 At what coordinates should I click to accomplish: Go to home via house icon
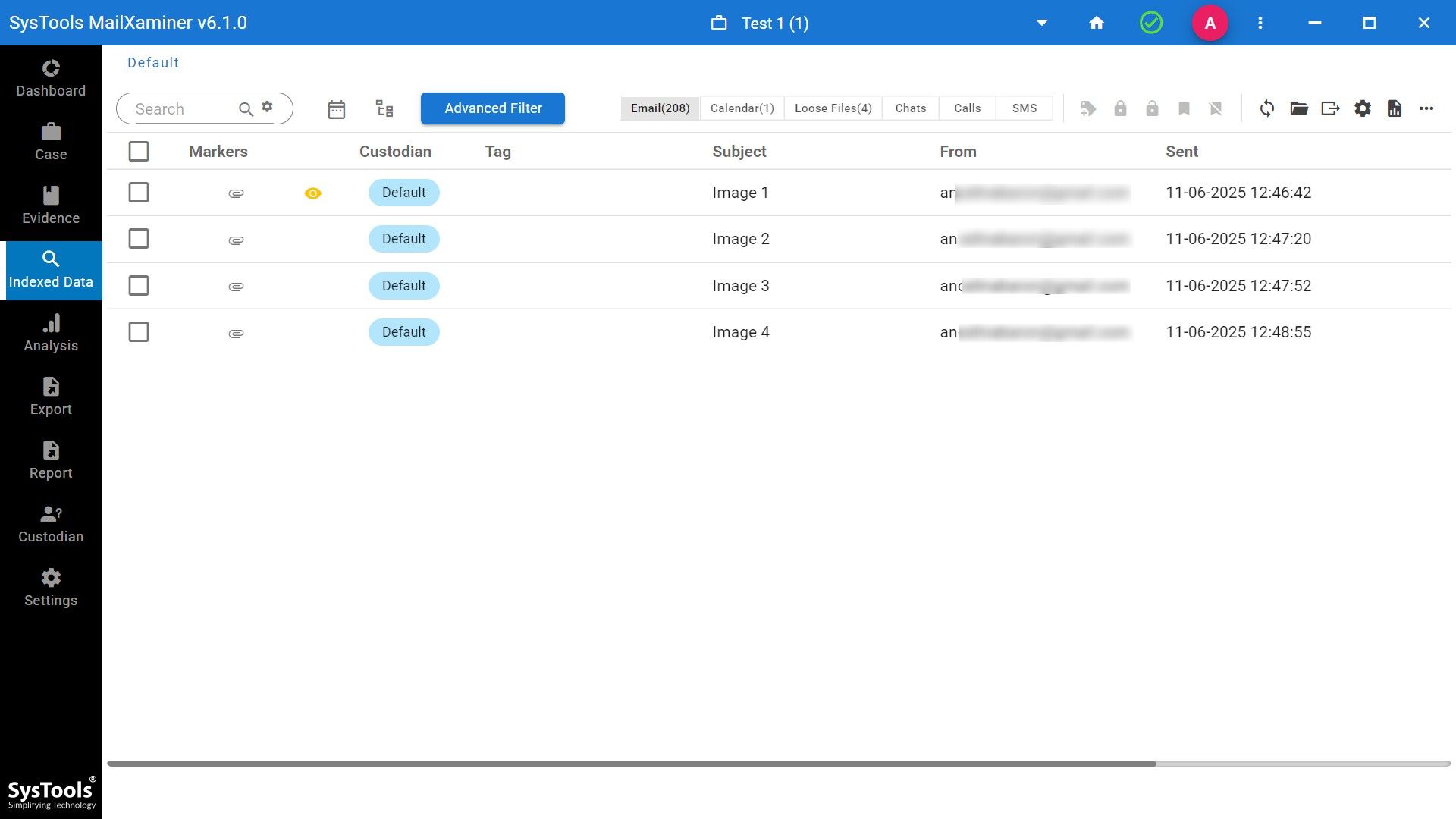pyautogui.click(x=1097, y=23)
